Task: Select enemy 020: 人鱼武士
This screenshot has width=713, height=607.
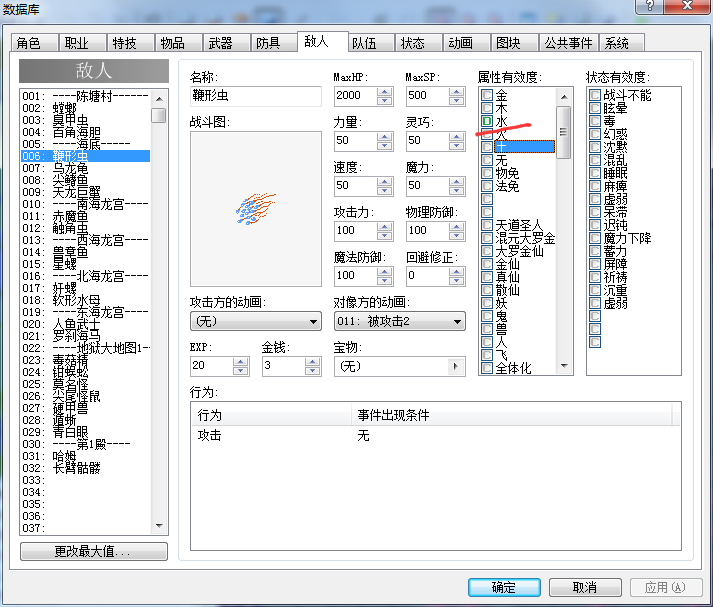Action: pyautogui.click(x=85, y=324)
